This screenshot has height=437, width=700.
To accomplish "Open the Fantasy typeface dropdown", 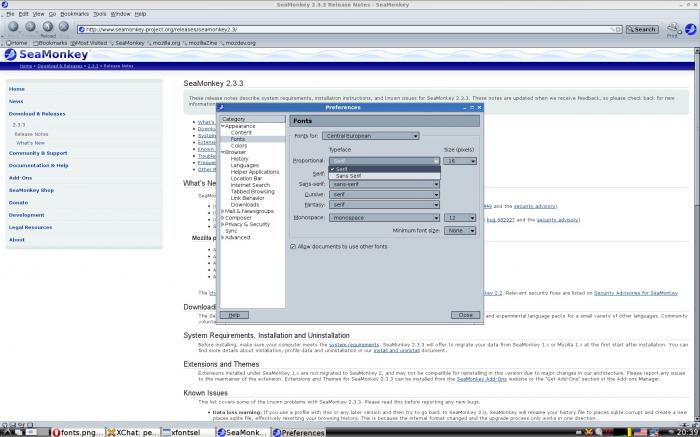I will (x=384, y=204).
